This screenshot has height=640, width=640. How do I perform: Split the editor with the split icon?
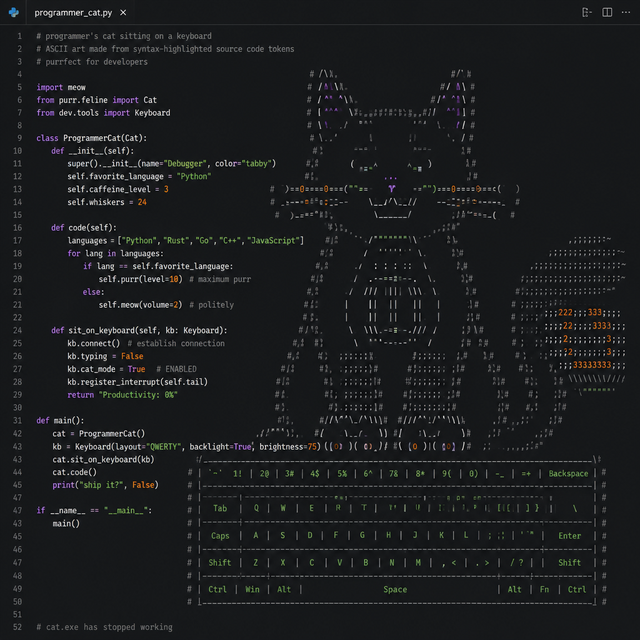click(x=607, y=13)
